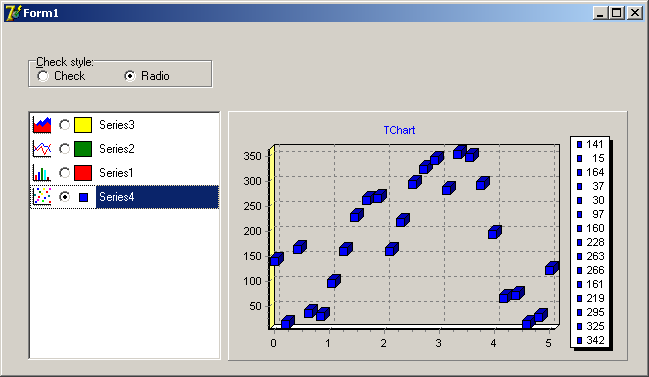Select the Series2 list label
649x377 pixels.
coord(117,149)
